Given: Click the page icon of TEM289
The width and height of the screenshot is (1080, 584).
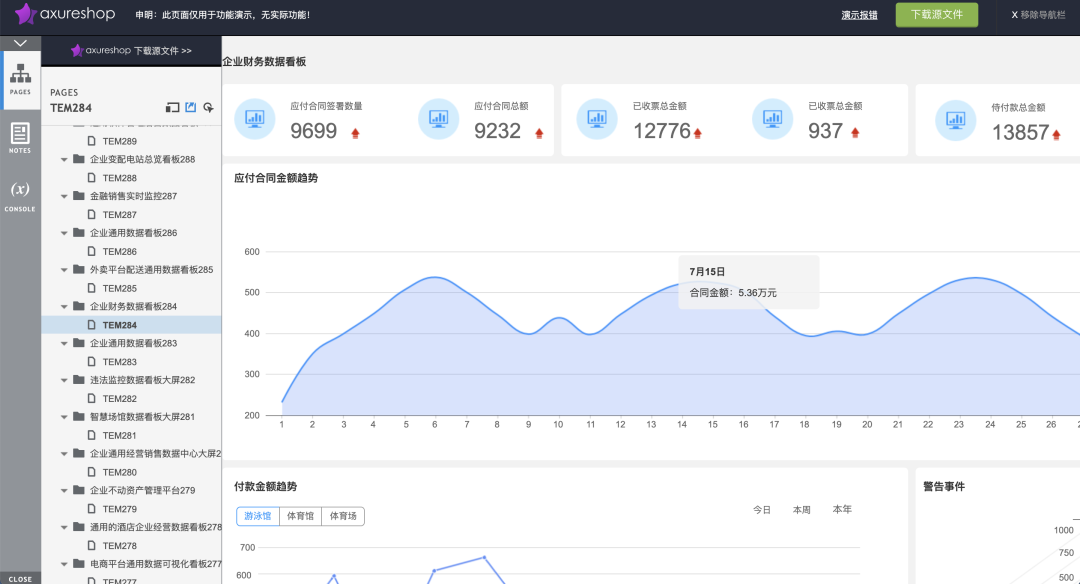Looking at the screenshot, I should tap(92, 140).
